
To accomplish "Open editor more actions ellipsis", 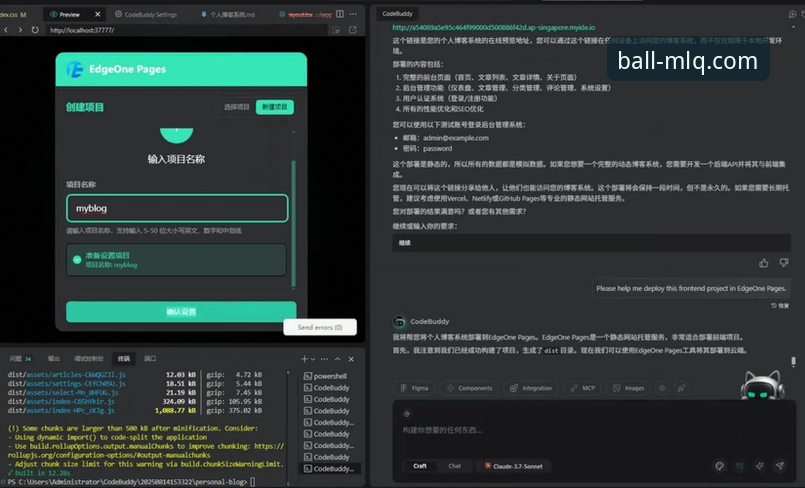I will (x=353, y=14).
